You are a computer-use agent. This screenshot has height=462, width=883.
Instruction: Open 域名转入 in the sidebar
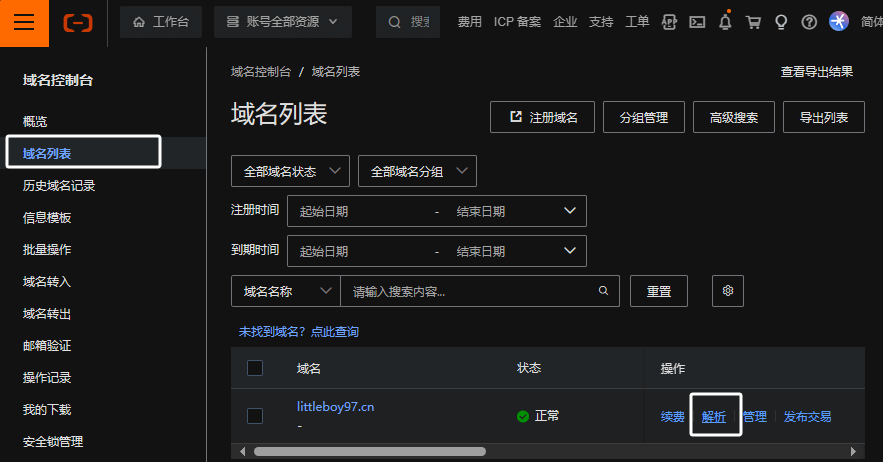pyautogui.click(x=47, y=282)
